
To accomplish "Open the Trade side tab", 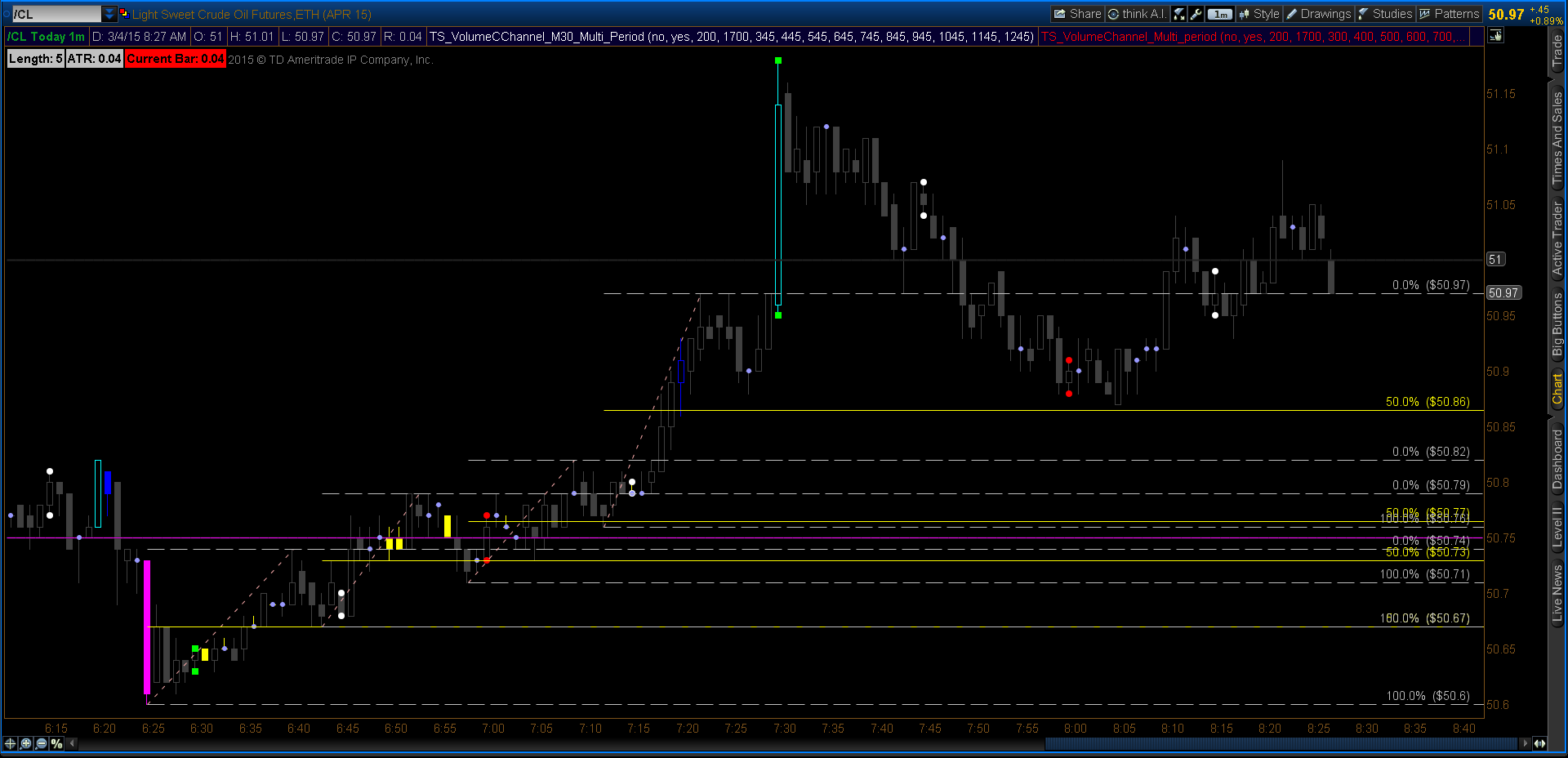I will click(1557, 51).
